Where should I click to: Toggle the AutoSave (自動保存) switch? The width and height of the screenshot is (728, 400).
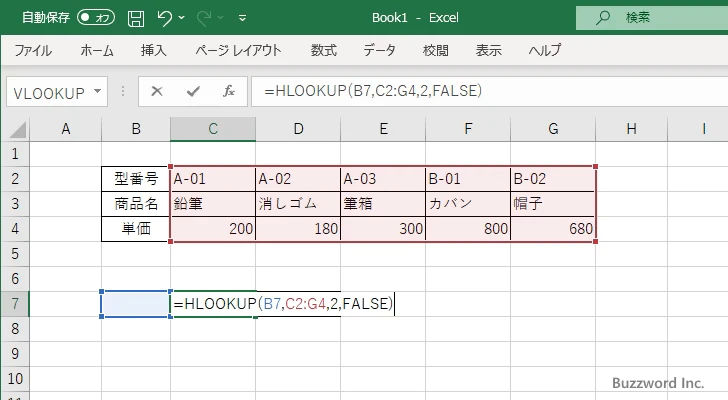(x=96, y=18)
